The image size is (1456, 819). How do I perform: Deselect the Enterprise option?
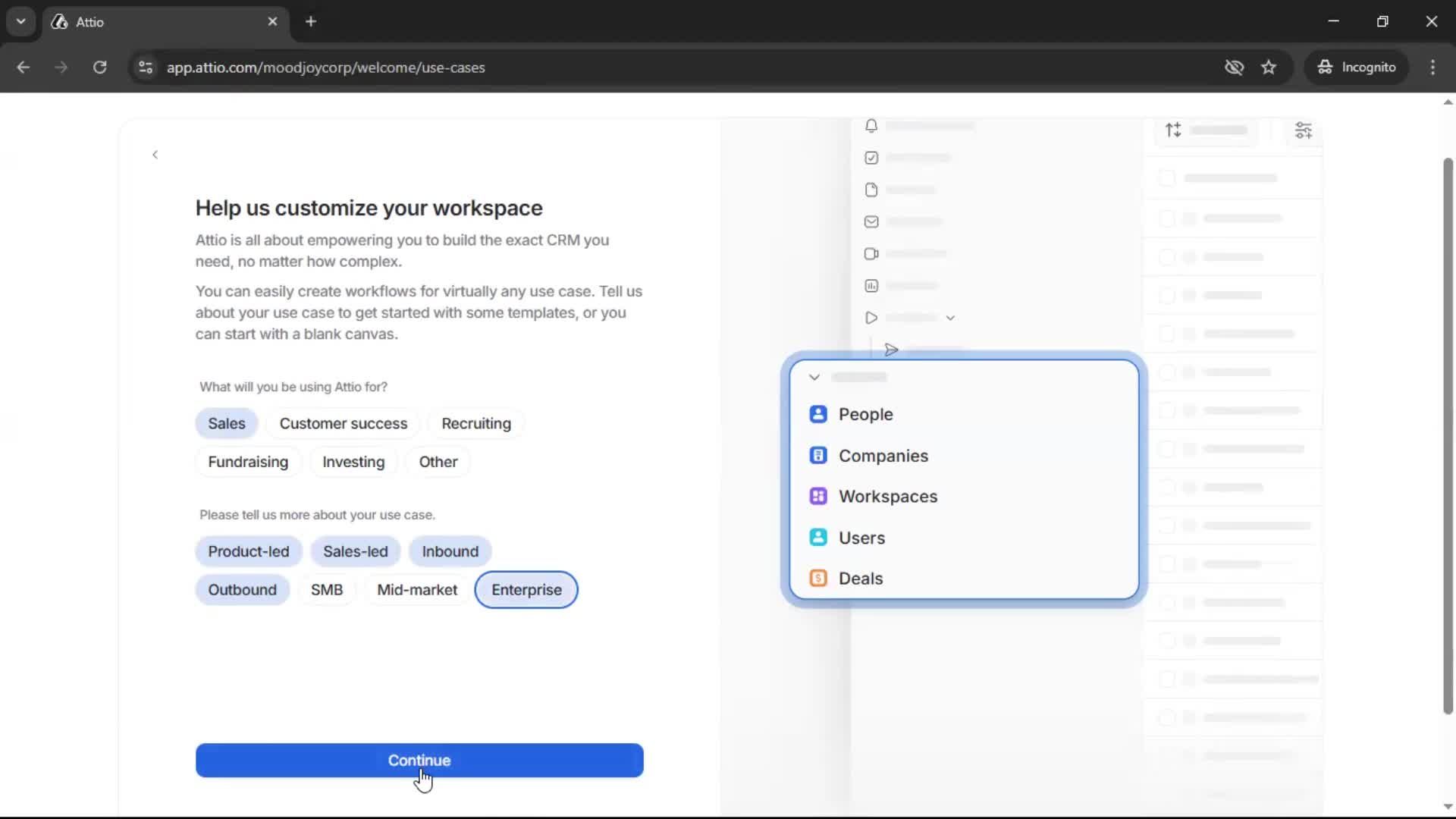tap(526, 590)
